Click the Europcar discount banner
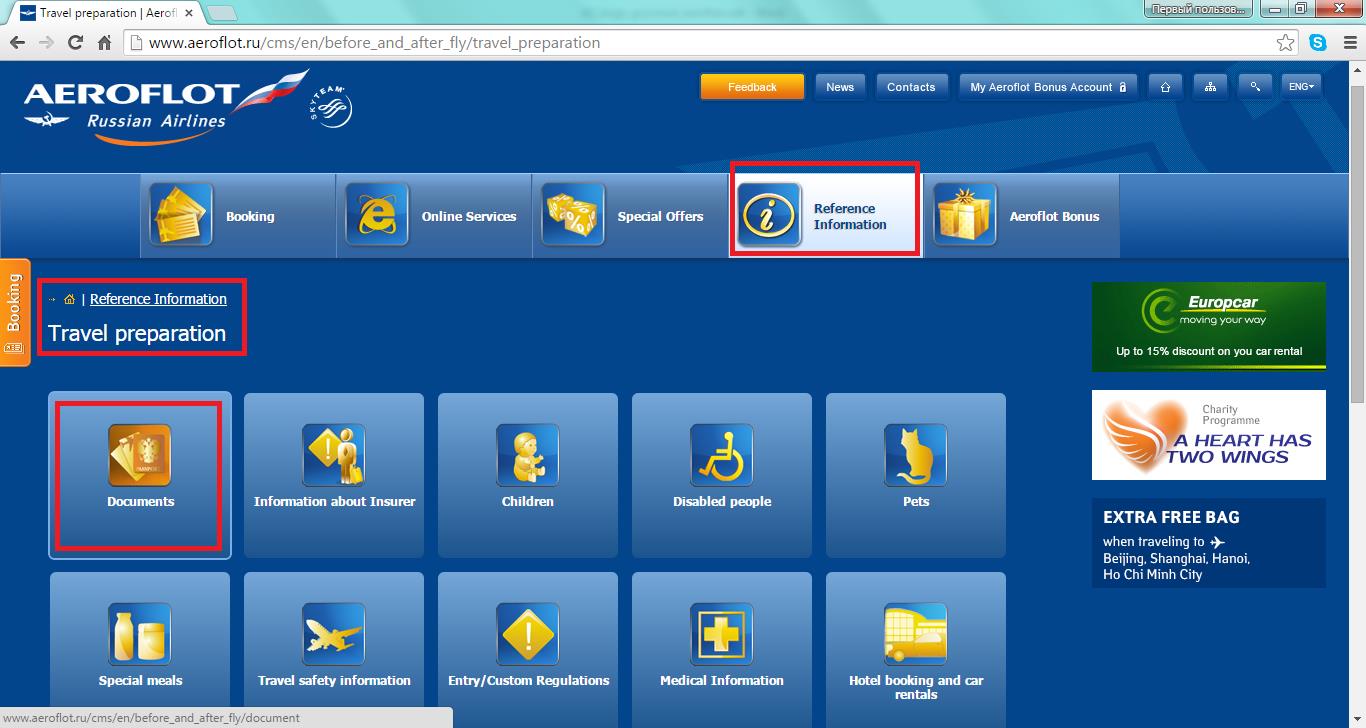 1209,326
